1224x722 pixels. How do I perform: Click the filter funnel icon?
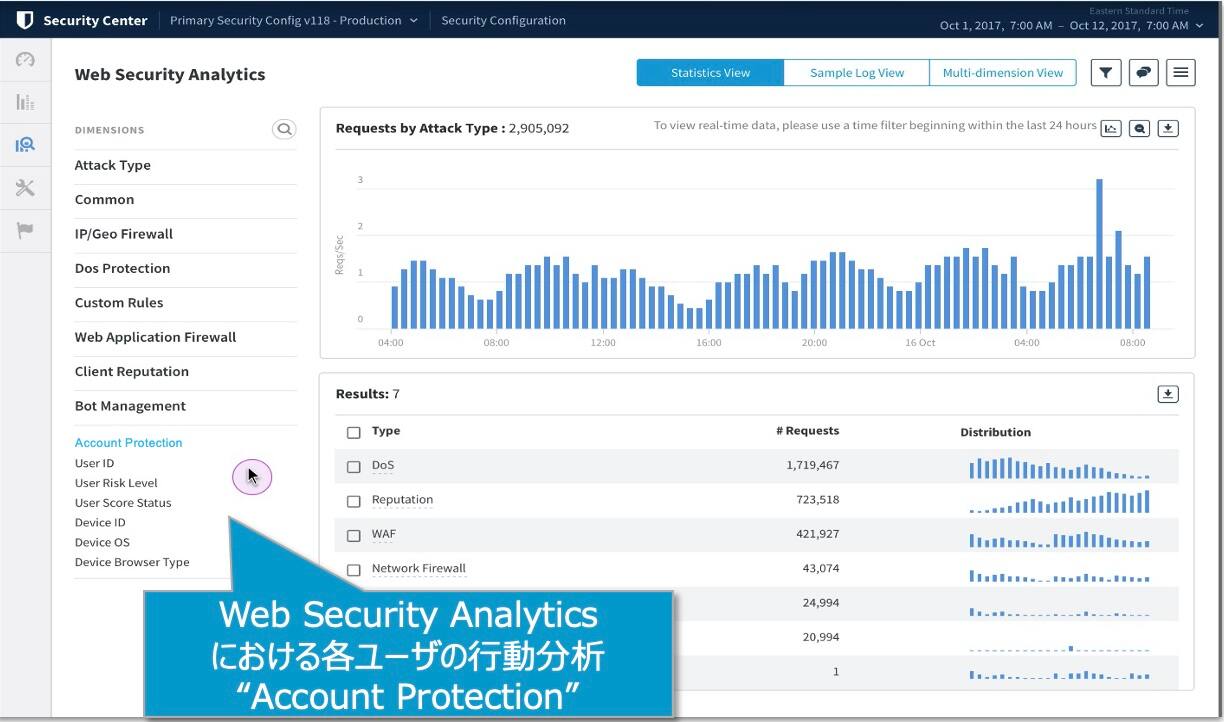(x=1105, y=72)
